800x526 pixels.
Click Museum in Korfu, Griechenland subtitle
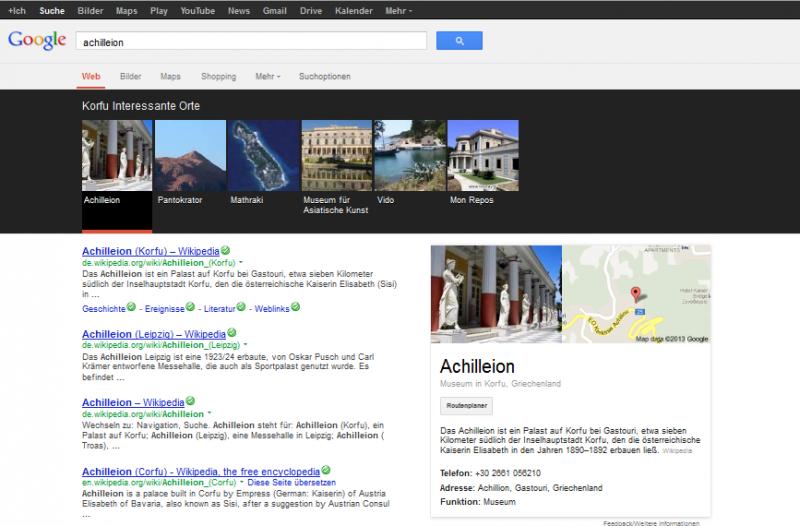tap(500, 384)
